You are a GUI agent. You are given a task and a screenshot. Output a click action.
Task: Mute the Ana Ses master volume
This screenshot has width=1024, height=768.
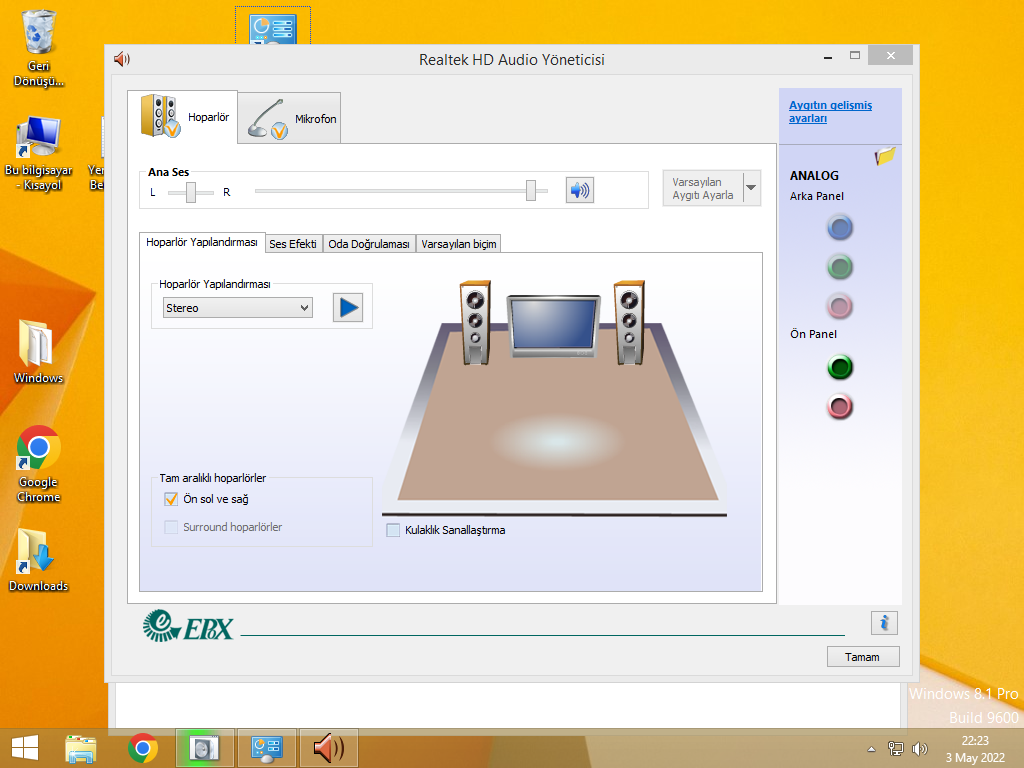pyautogui.click(x=579, y=190)
